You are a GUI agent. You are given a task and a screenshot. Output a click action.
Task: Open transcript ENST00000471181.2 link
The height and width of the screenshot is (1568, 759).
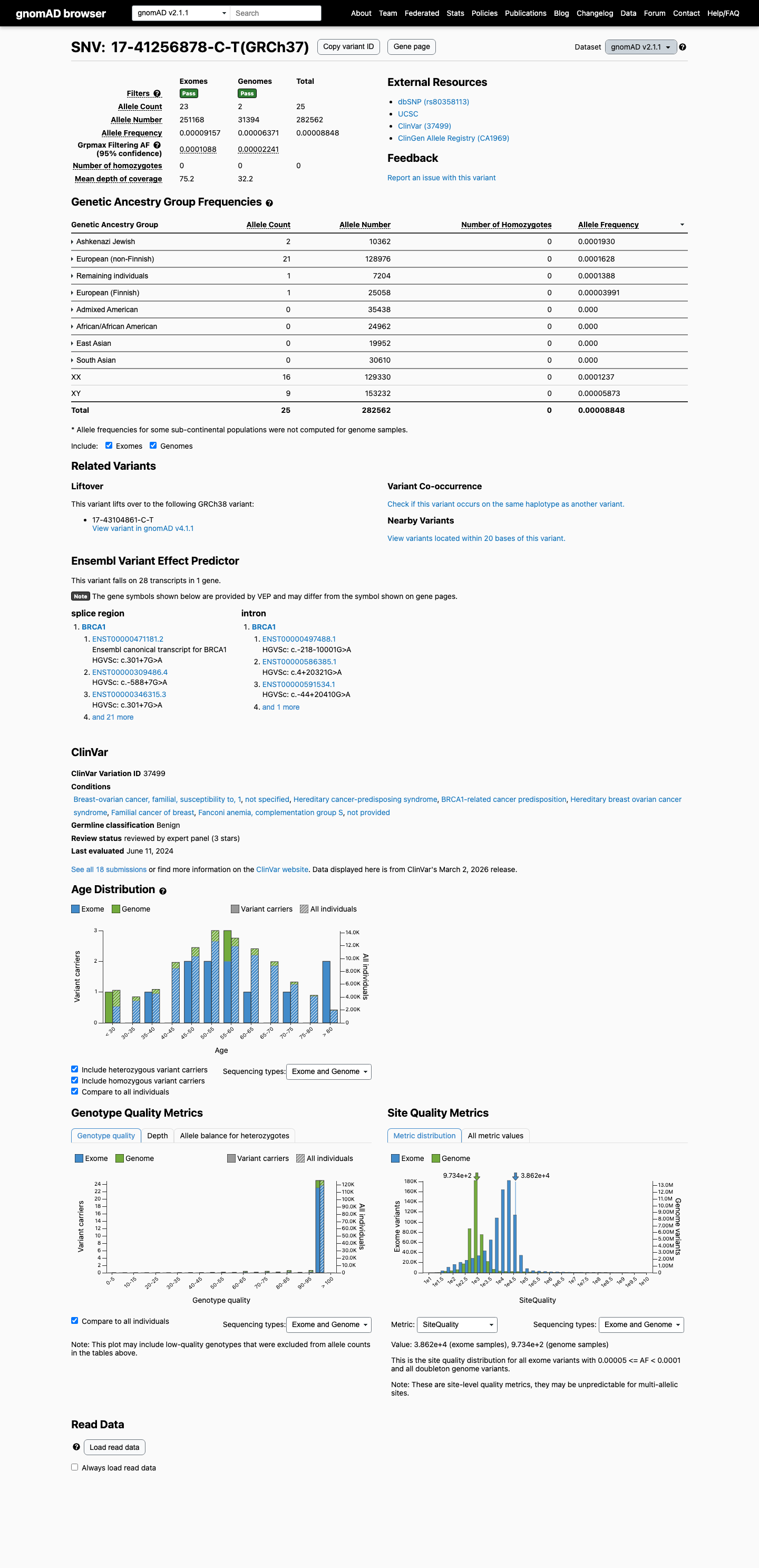128,639
